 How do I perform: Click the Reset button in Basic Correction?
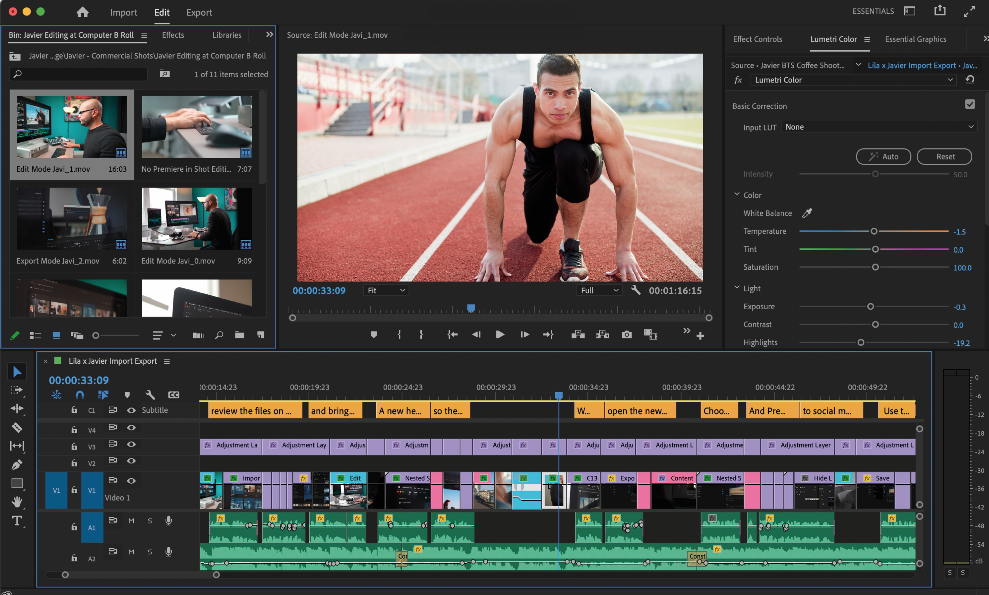pyautogui.click(x=943, y=156)
